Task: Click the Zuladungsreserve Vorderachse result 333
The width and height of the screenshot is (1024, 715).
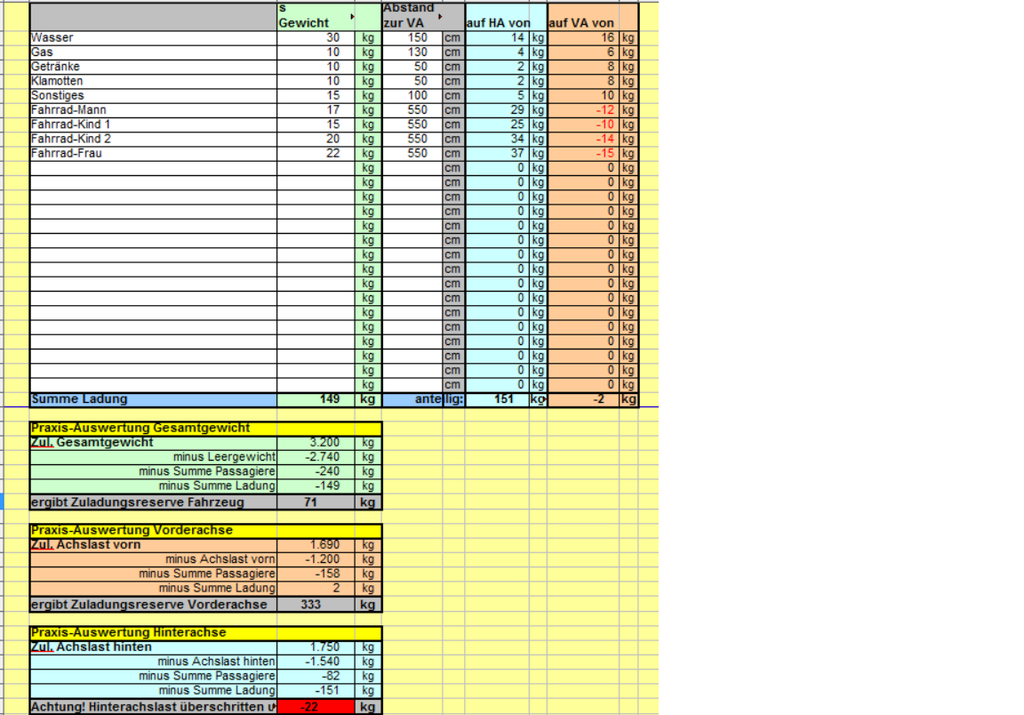Action: click(316, 604)
